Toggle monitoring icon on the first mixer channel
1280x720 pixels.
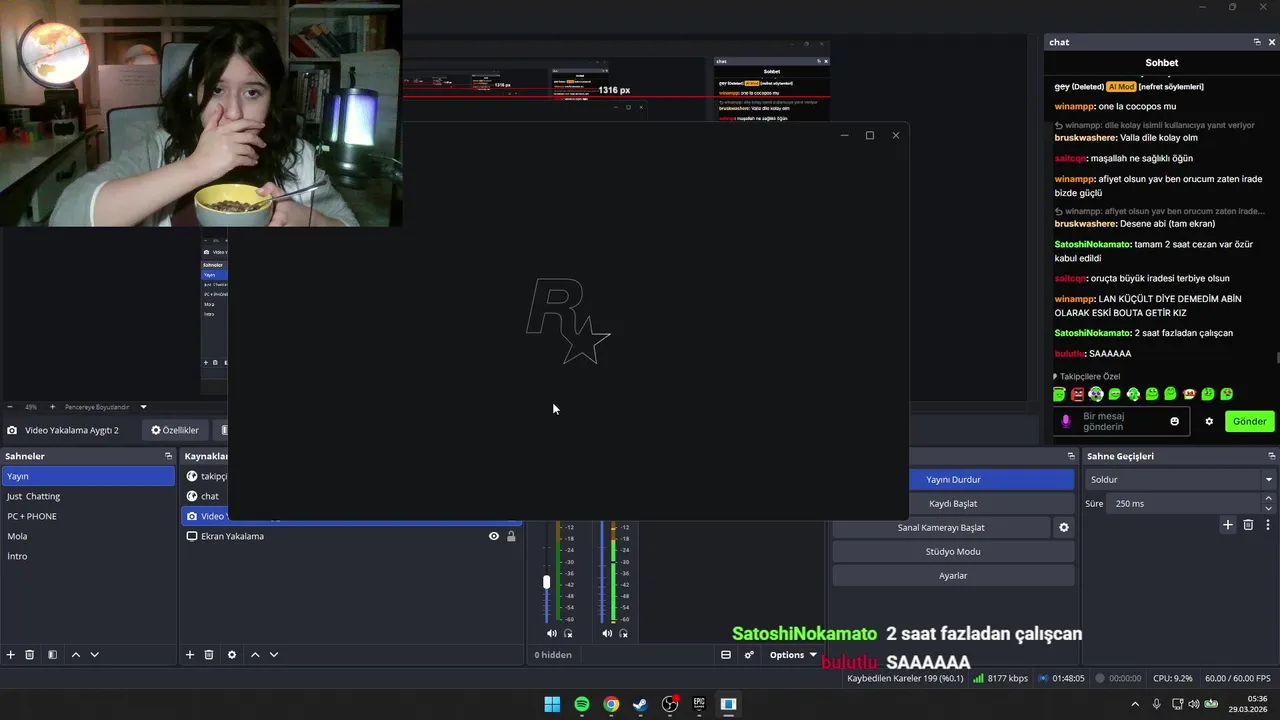pyautogui.click(x=568, y=633)
